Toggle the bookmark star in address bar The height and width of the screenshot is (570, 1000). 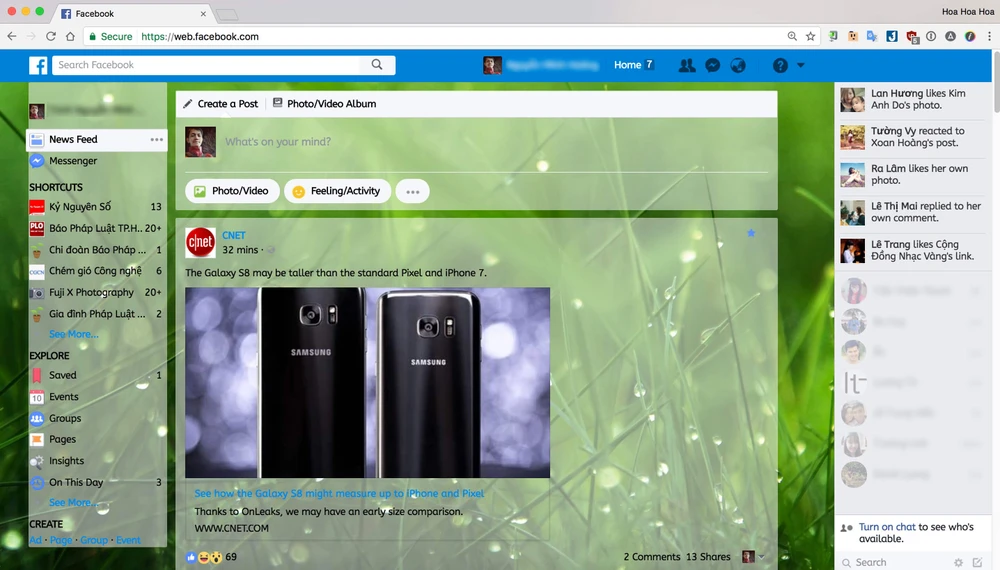(811, 36)
